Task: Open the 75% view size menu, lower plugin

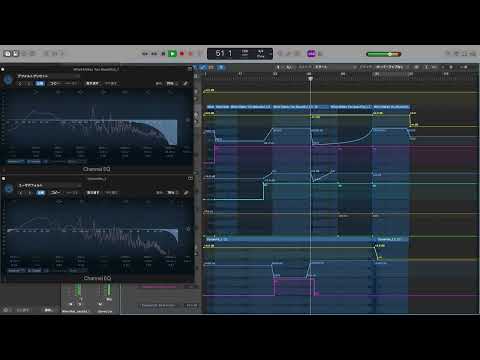Action: pyautogui.click(x=172, y=193)
